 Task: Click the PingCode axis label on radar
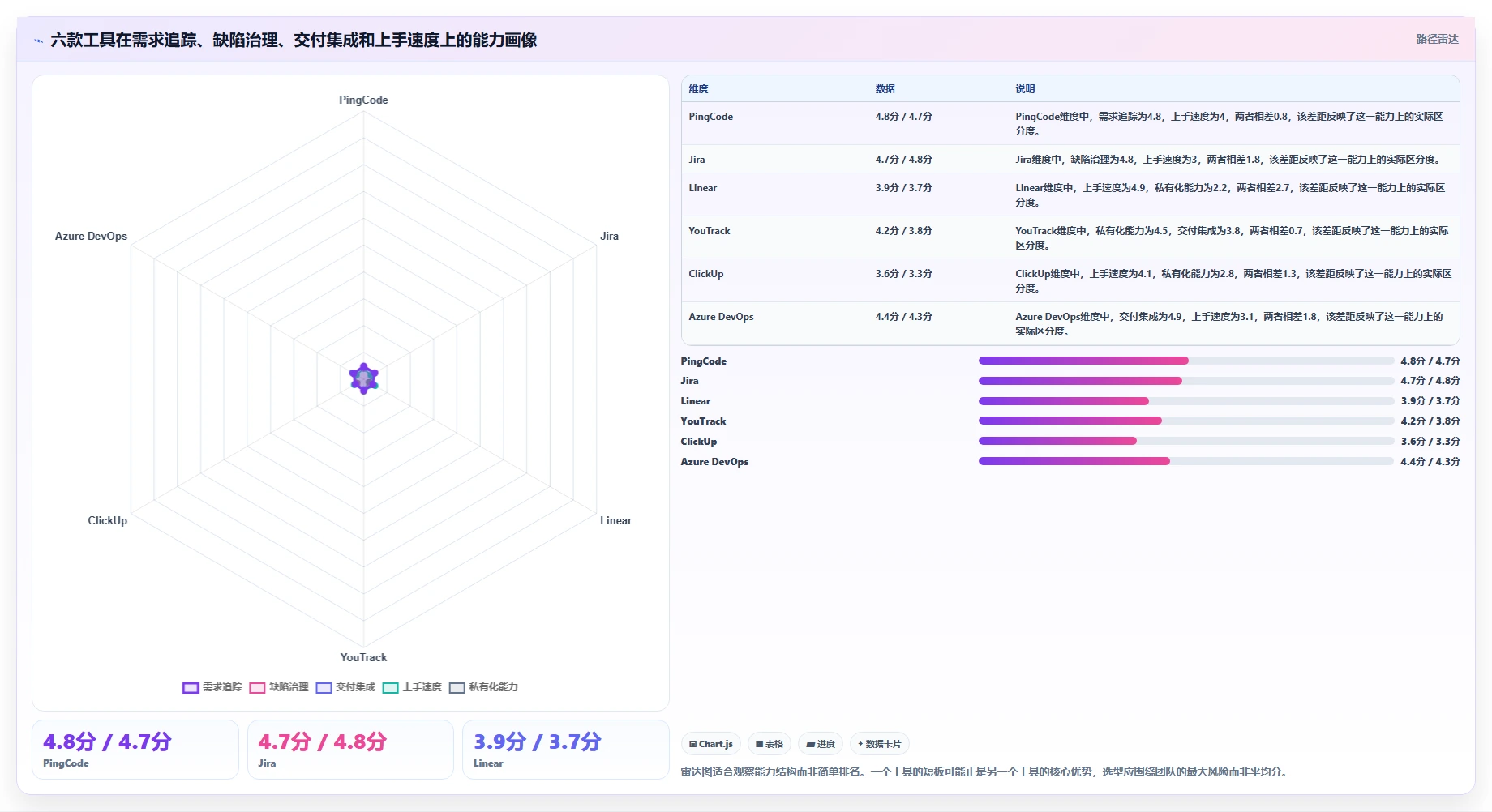(363, 100)
